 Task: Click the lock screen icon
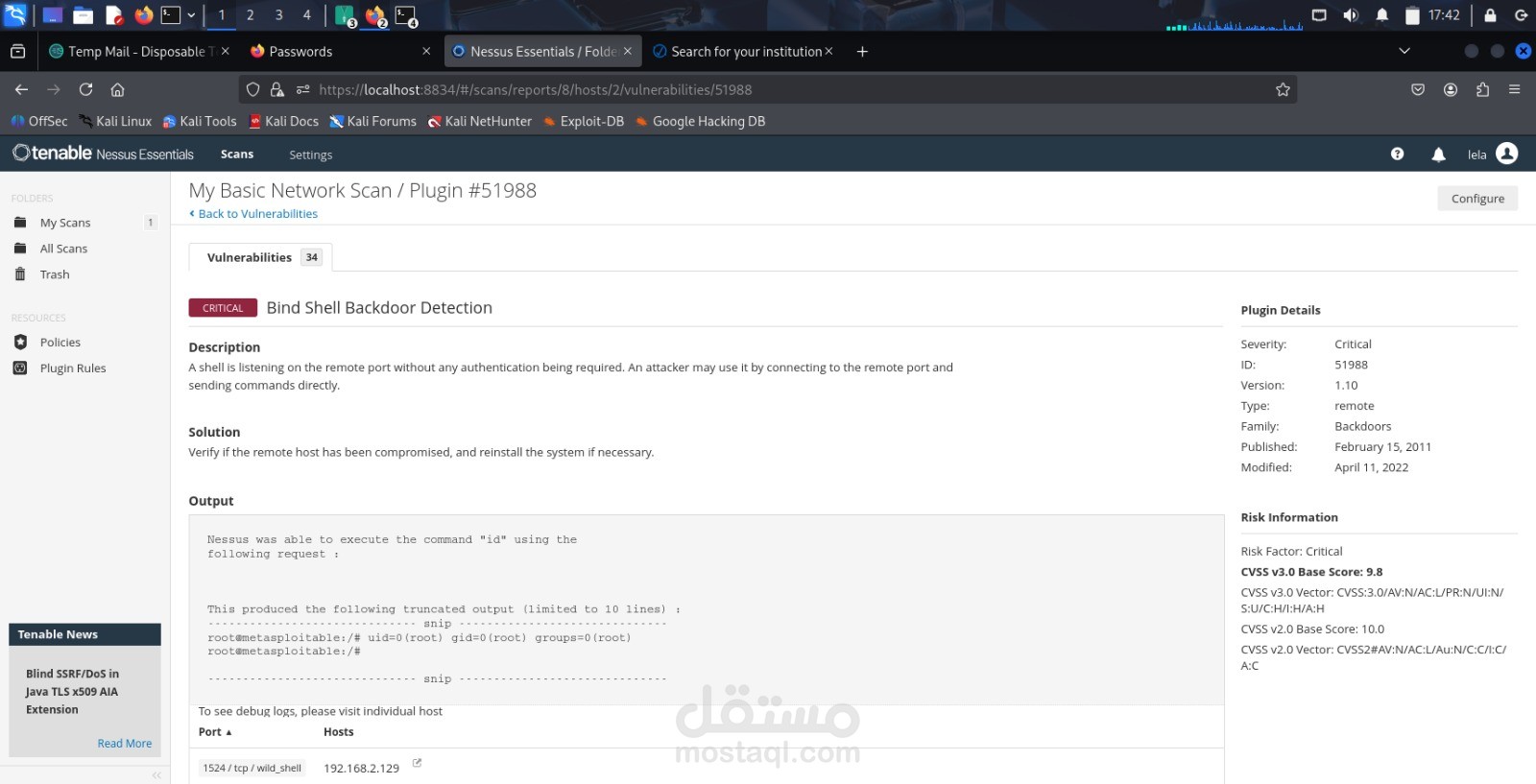coord(1490,15)
